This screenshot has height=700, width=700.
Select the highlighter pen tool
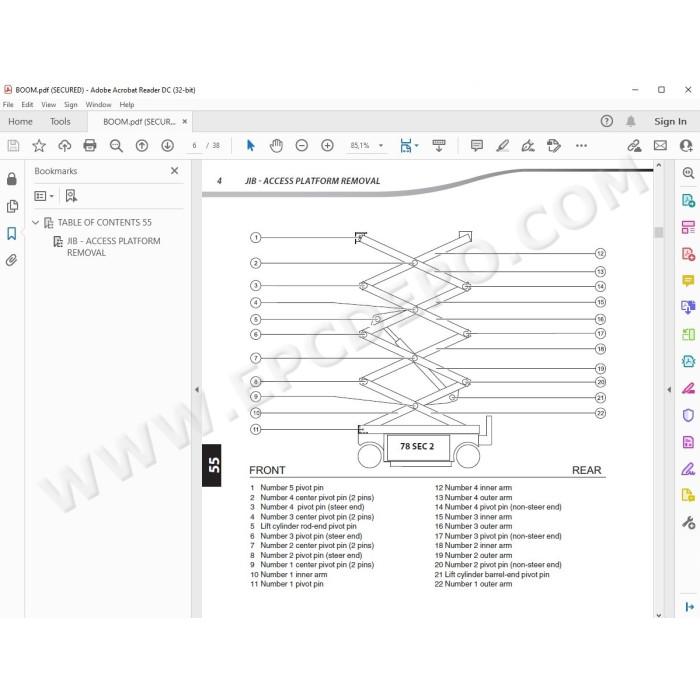tap(503, 146)
